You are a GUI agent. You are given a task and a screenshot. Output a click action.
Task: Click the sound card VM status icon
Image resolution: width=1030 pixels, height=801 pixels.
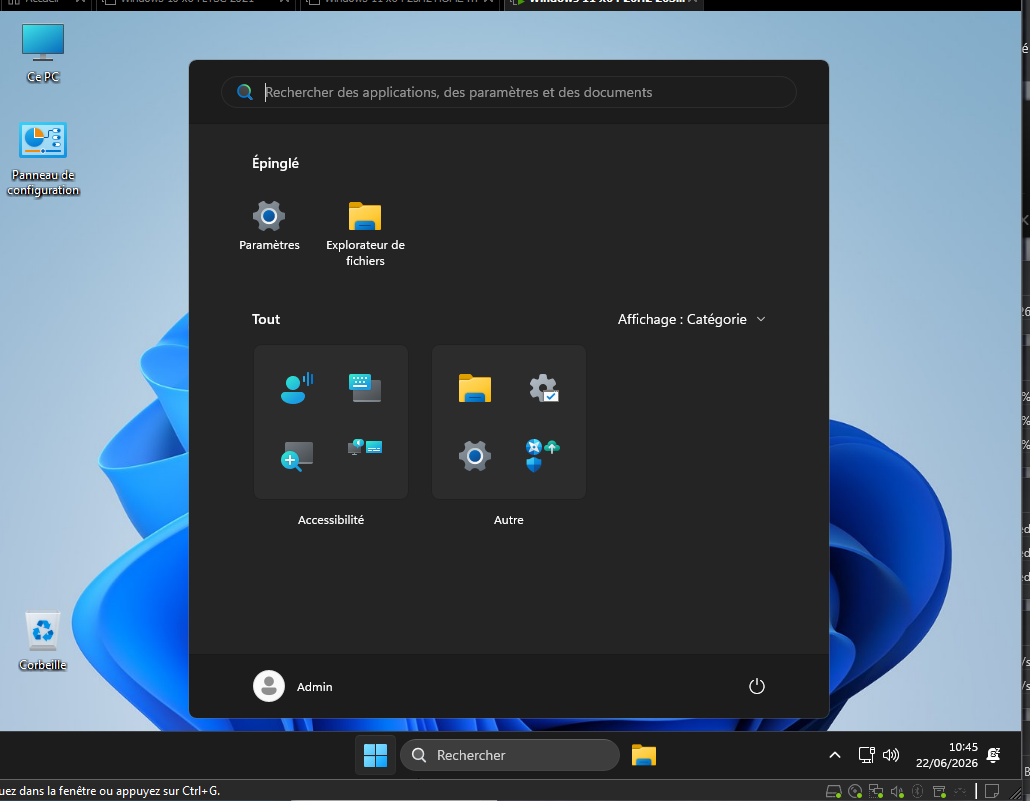(x=897, y=791)
